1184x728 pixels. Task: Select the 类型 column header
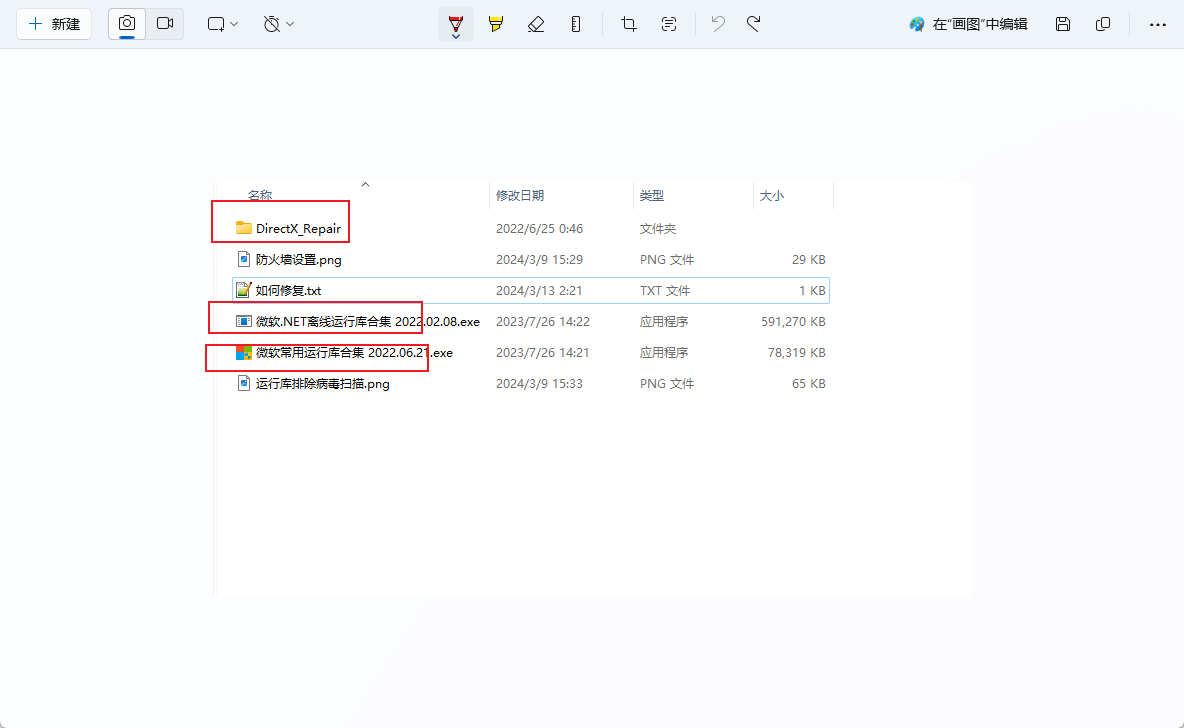pos(652,196)
